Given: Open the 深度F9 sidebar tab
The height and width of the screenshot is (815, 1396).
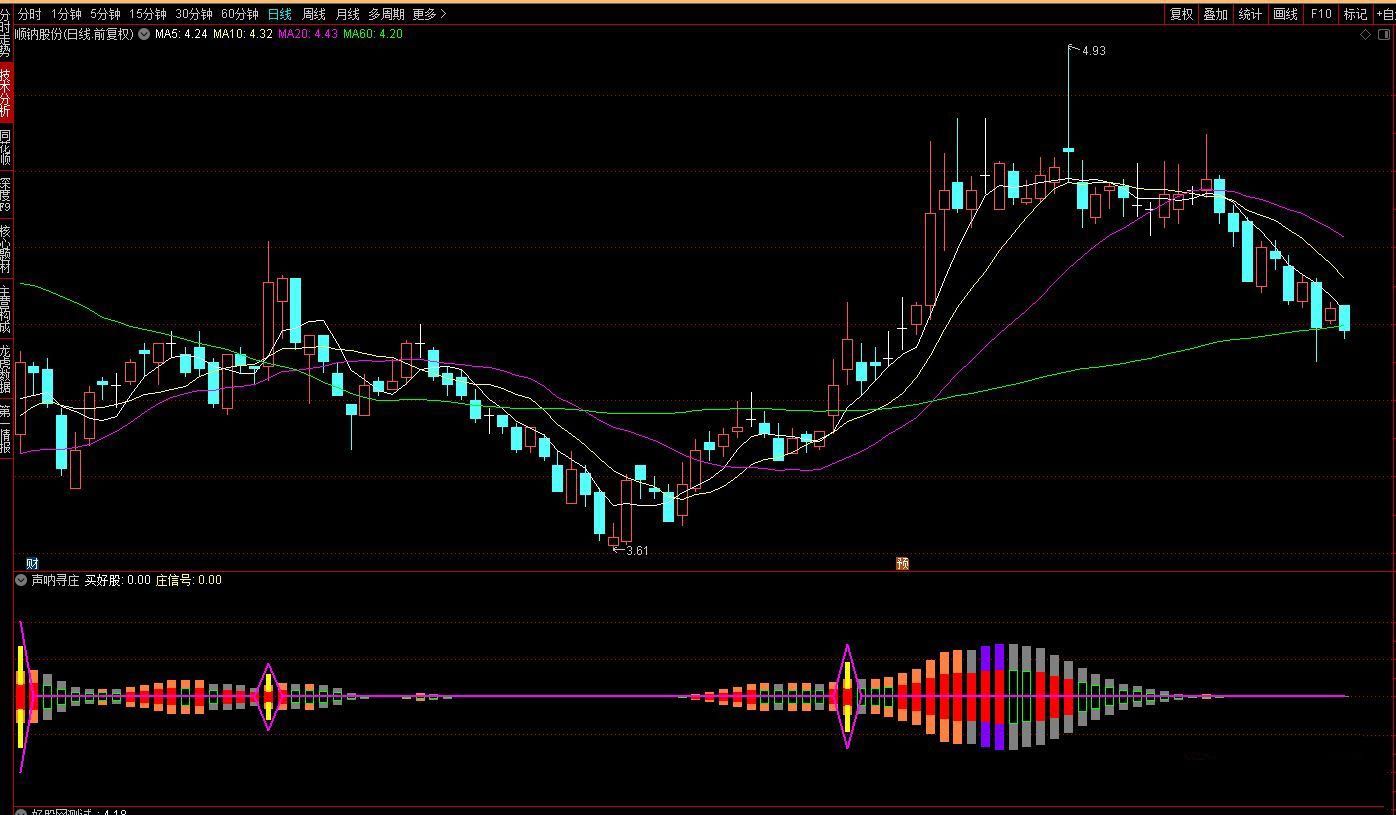Looking at the screenshot, I should coord(6,195).
